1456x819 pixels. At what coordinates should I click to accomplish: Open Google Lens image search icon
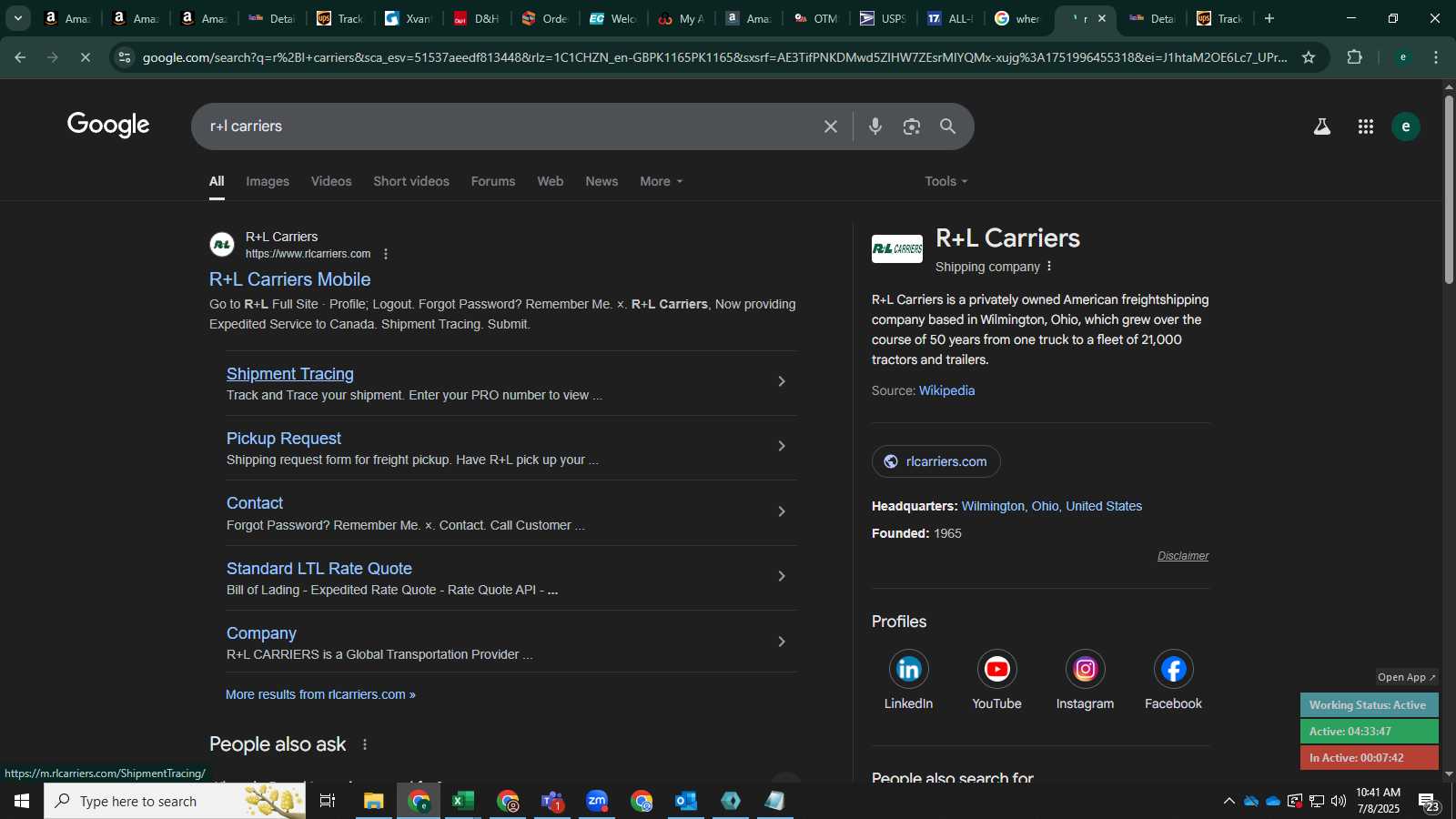pyautogui.click(x=912, y=126)
